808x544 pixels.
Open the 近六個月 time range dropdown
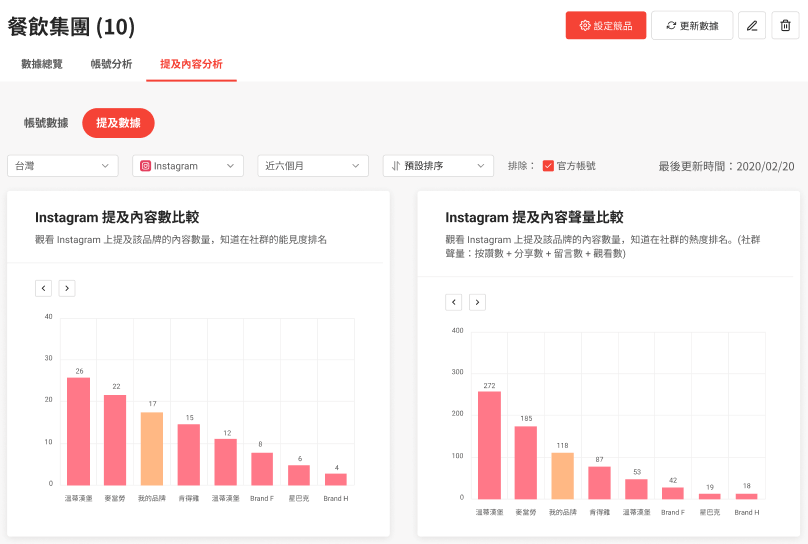click(x=313, y=166)
